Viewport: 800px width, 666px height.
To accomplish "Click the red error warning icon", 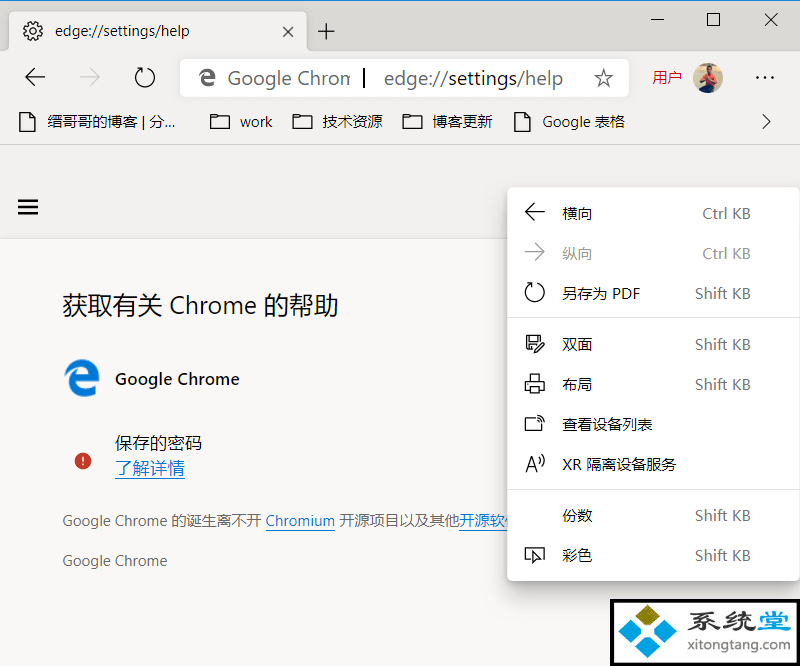I will [x=83, y=461].
